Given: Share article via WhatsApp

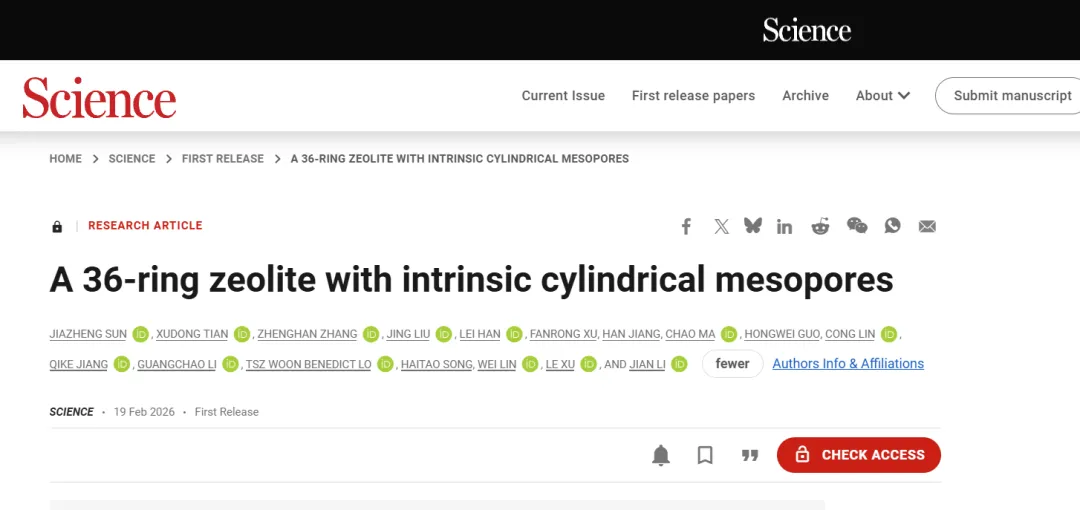Looking at the screenshot, I should [892, 226].
